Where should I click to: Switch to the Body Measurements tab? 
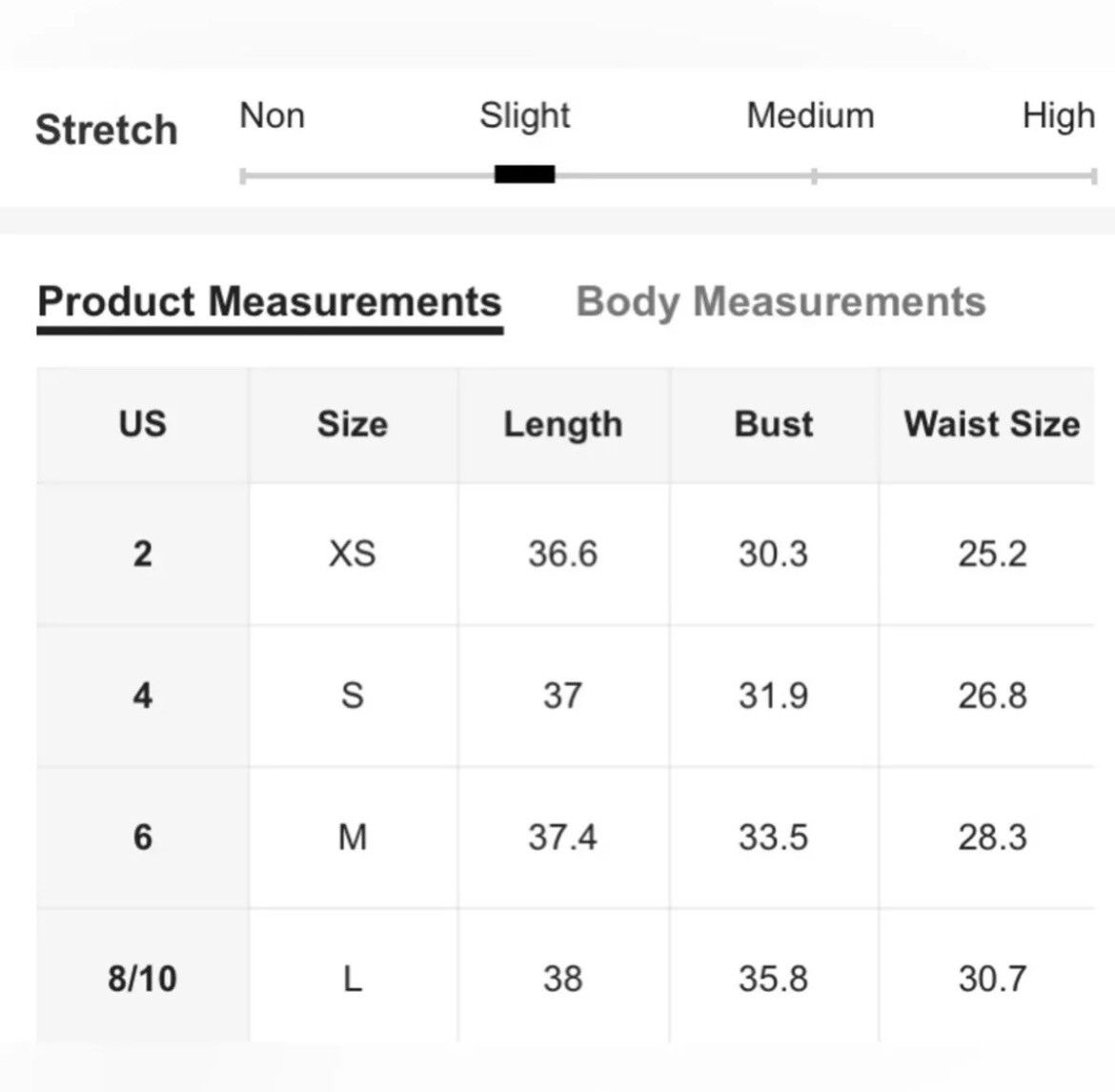[780, 303]
